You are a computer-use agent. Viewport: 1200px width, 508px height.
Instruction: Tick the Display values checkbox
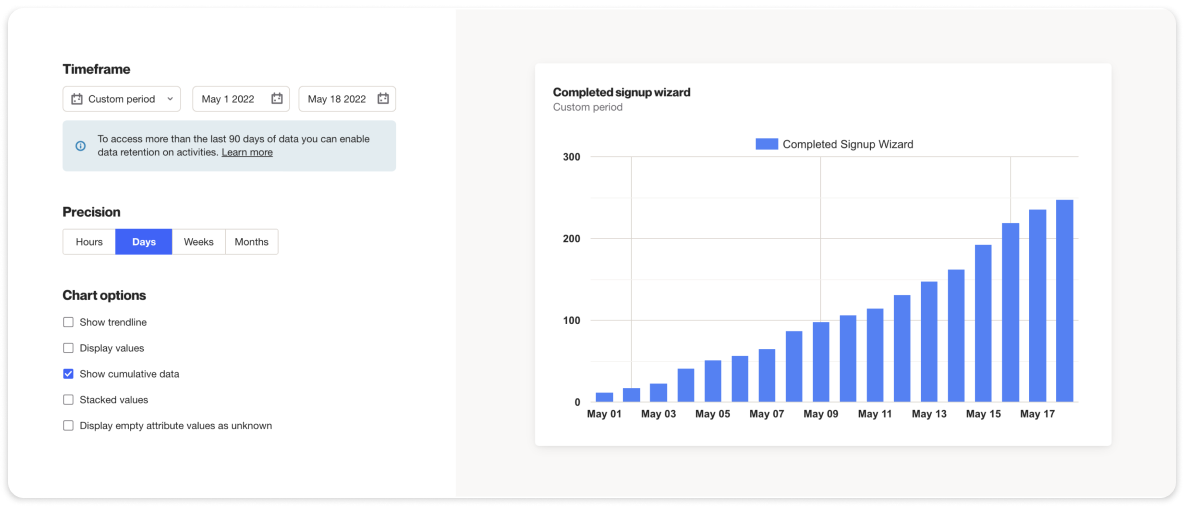pos(68,348)
